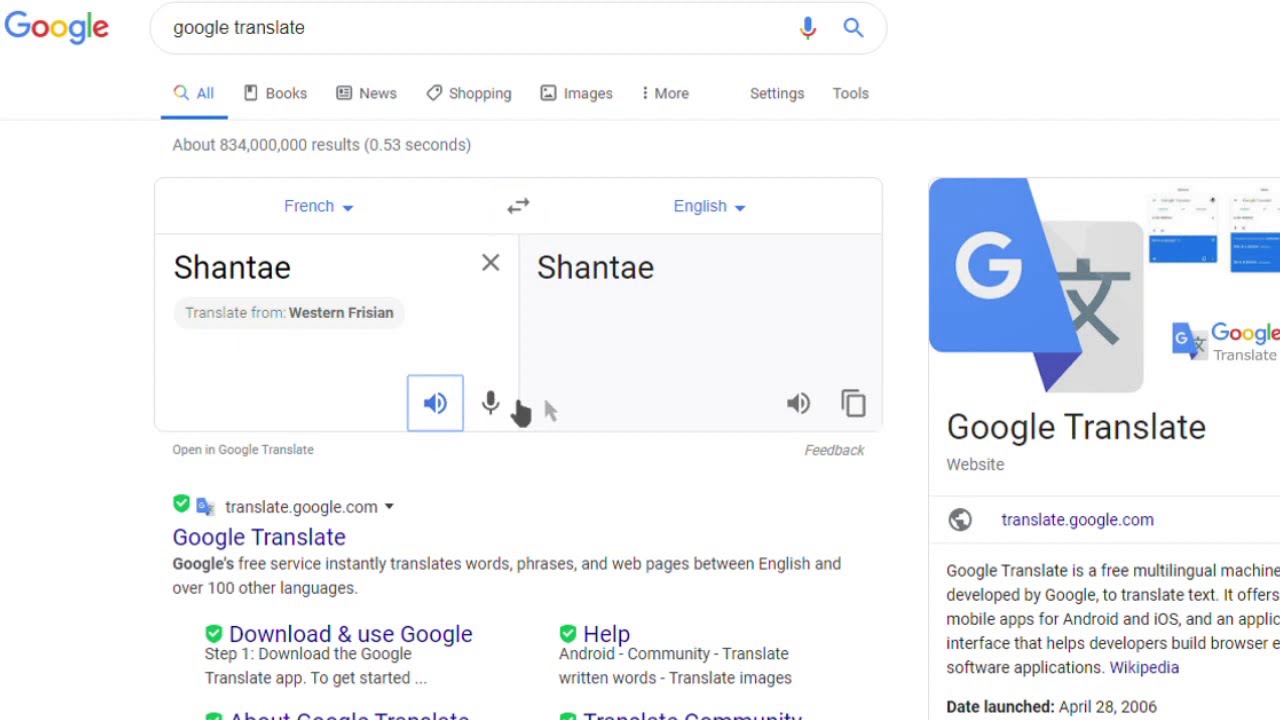Clear the source text Shantae
Image resolution: width=1280 pixels, height=720 pixels.
tap(490, 263)
